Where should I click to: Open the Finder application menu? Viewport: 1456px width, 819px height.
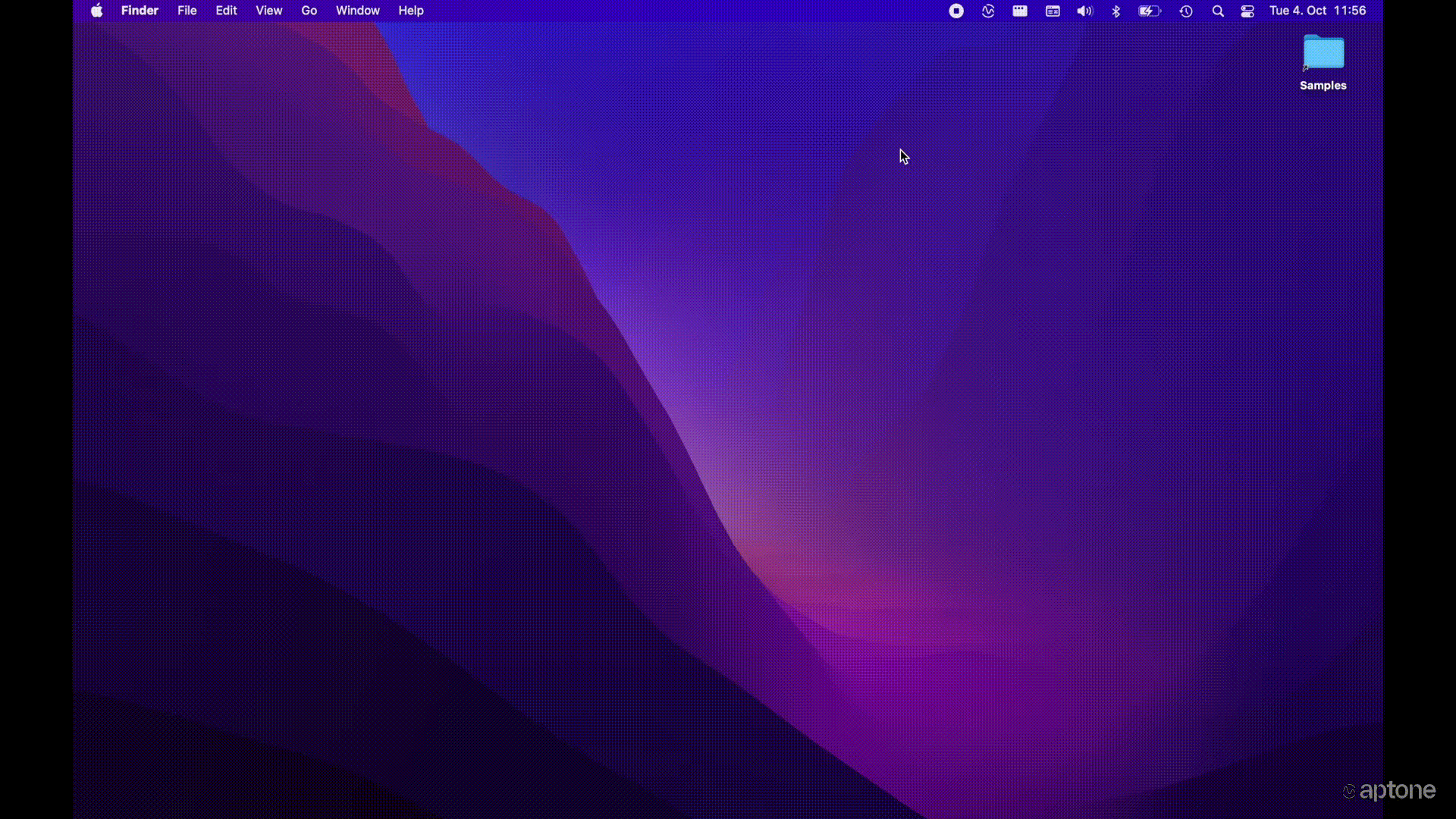click(x=140, y=11)
